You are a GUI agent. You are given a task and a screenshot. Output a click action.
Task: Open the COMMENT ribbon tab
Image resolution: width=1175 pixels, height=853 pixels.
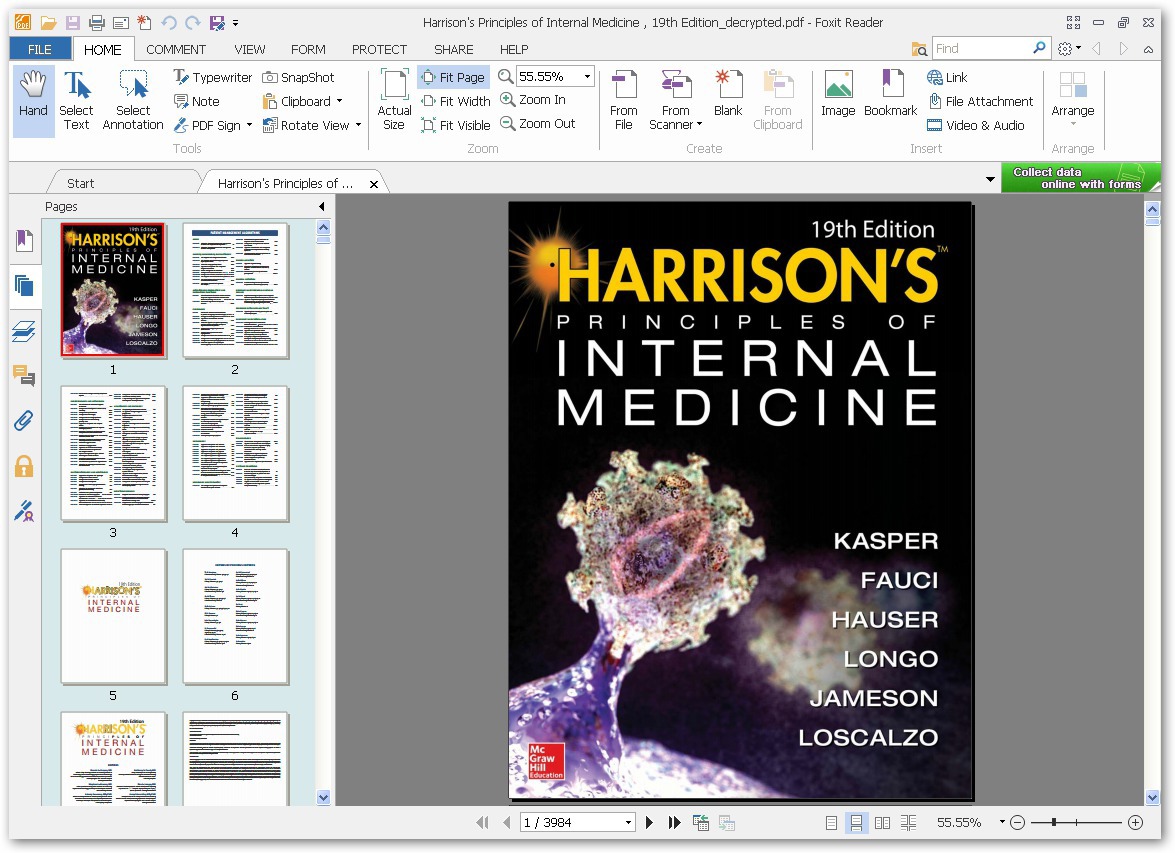(176, 49)
